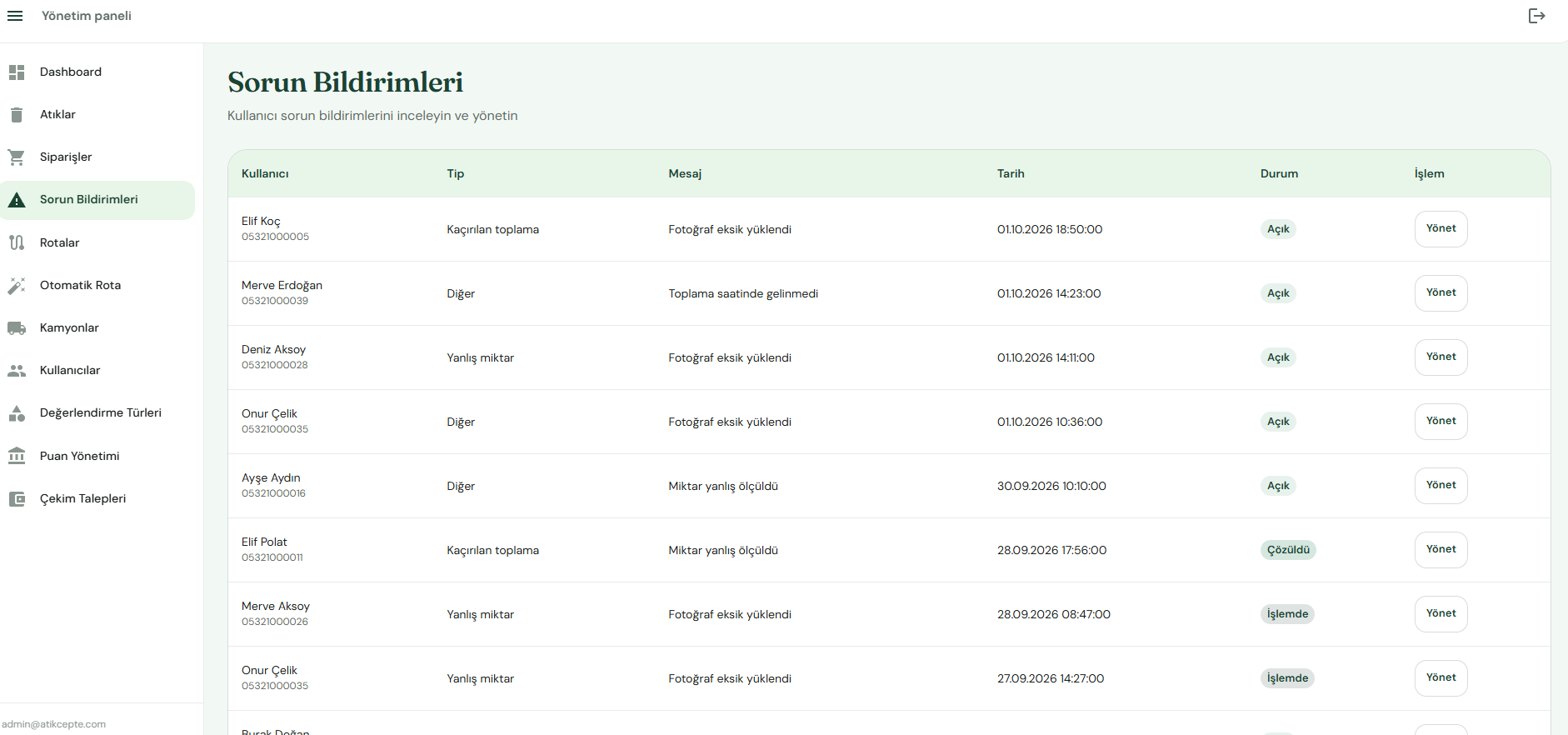Click Yönet for Ayşe Aydın
Image resolution: width=1568 pixels, height=735 pixels.
click(x=1441, y=486)
